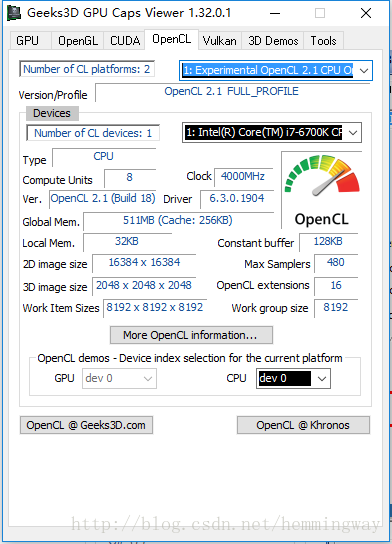Open the Vulkan tab
The width and height of the screenshot is (392, 544).
220,41
